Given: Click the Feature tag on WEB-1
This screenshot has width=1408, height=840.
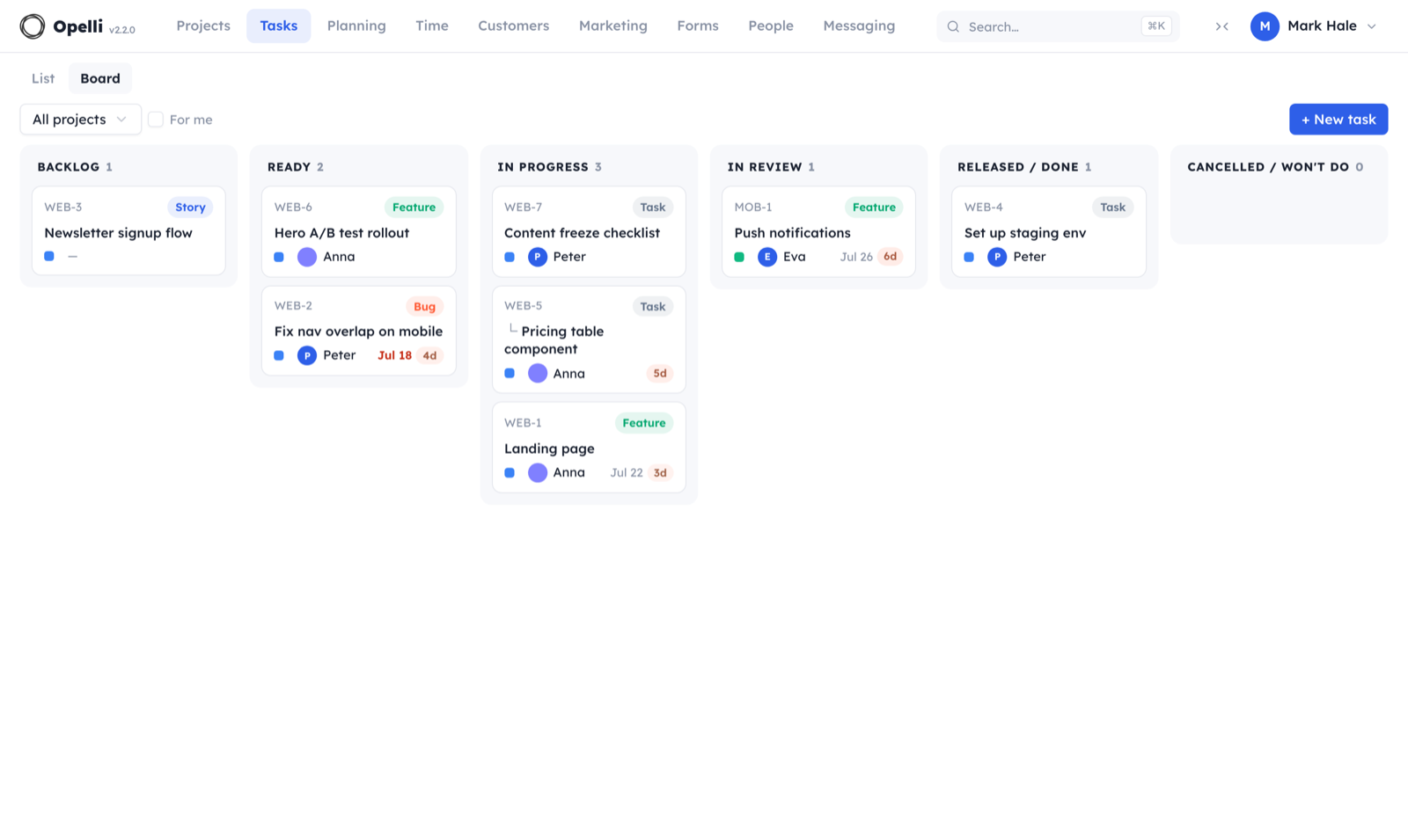Looking at the screenshot, I should pyautogui.click(x=644, y=423).
